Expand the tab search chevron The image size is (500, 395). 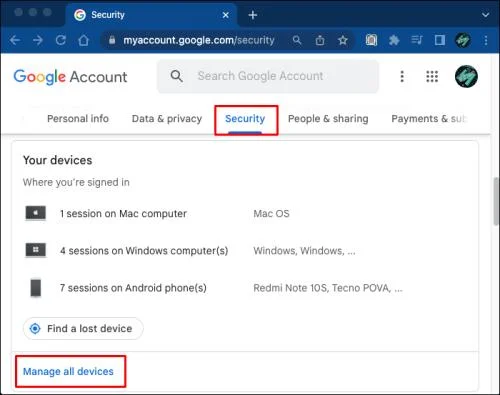pos(486,15)
